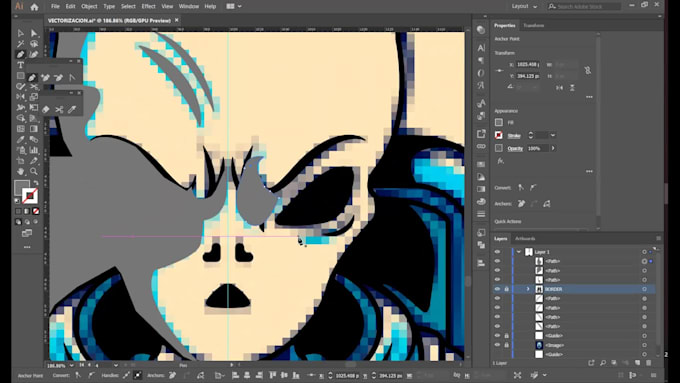The image size is (680, 383).
Task: Expand Opacity slider arrow
Action: 553,148
